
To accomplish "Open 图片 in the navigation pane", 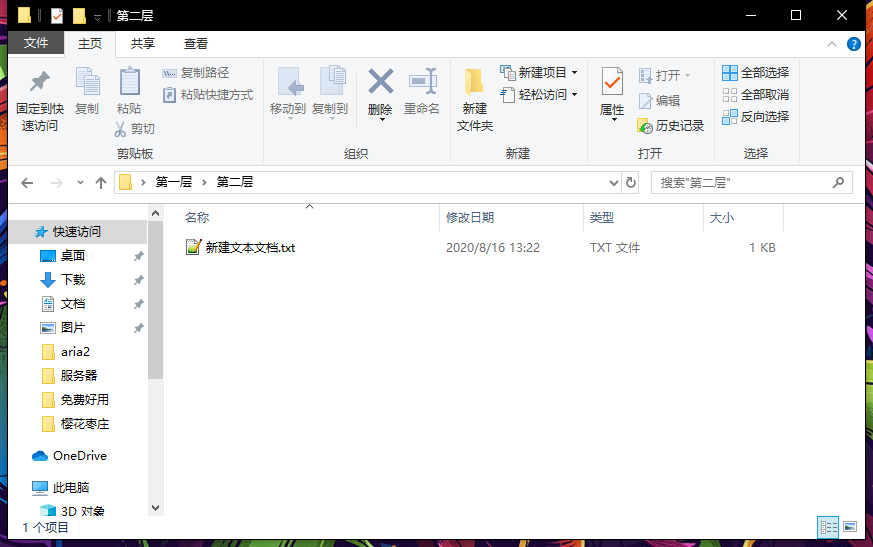I will tap(73, 328).
